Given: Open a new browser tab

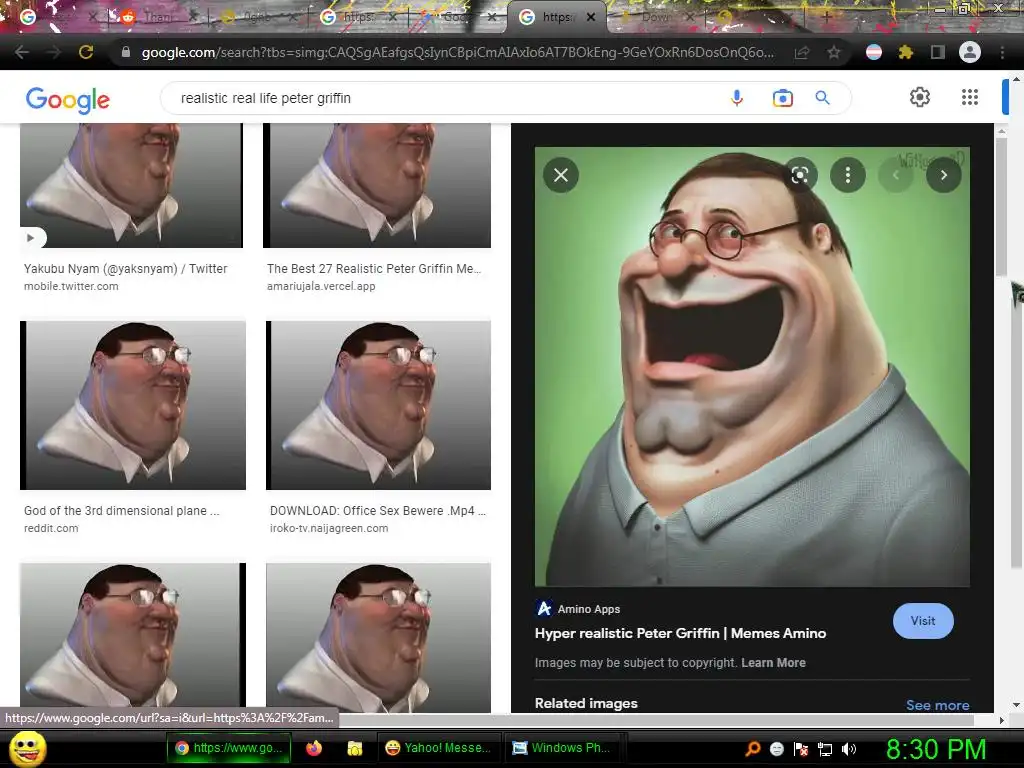Looking at the screenshot, I should click(825, 18).
